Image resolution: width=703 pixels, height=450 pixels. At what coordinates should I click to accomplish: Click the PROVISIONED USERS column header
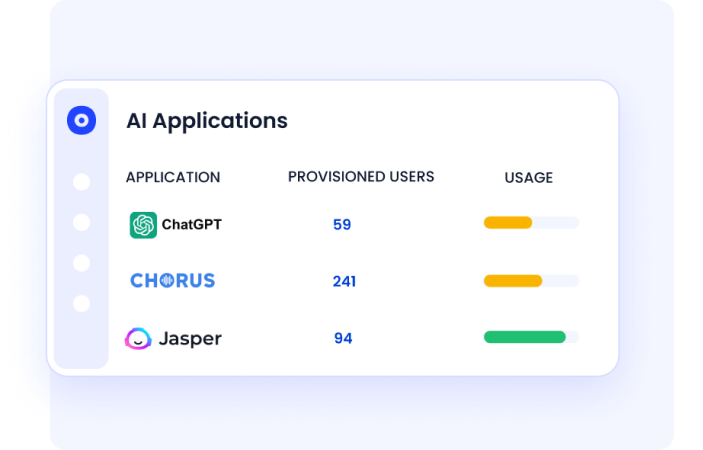click(x=361, y=177)
